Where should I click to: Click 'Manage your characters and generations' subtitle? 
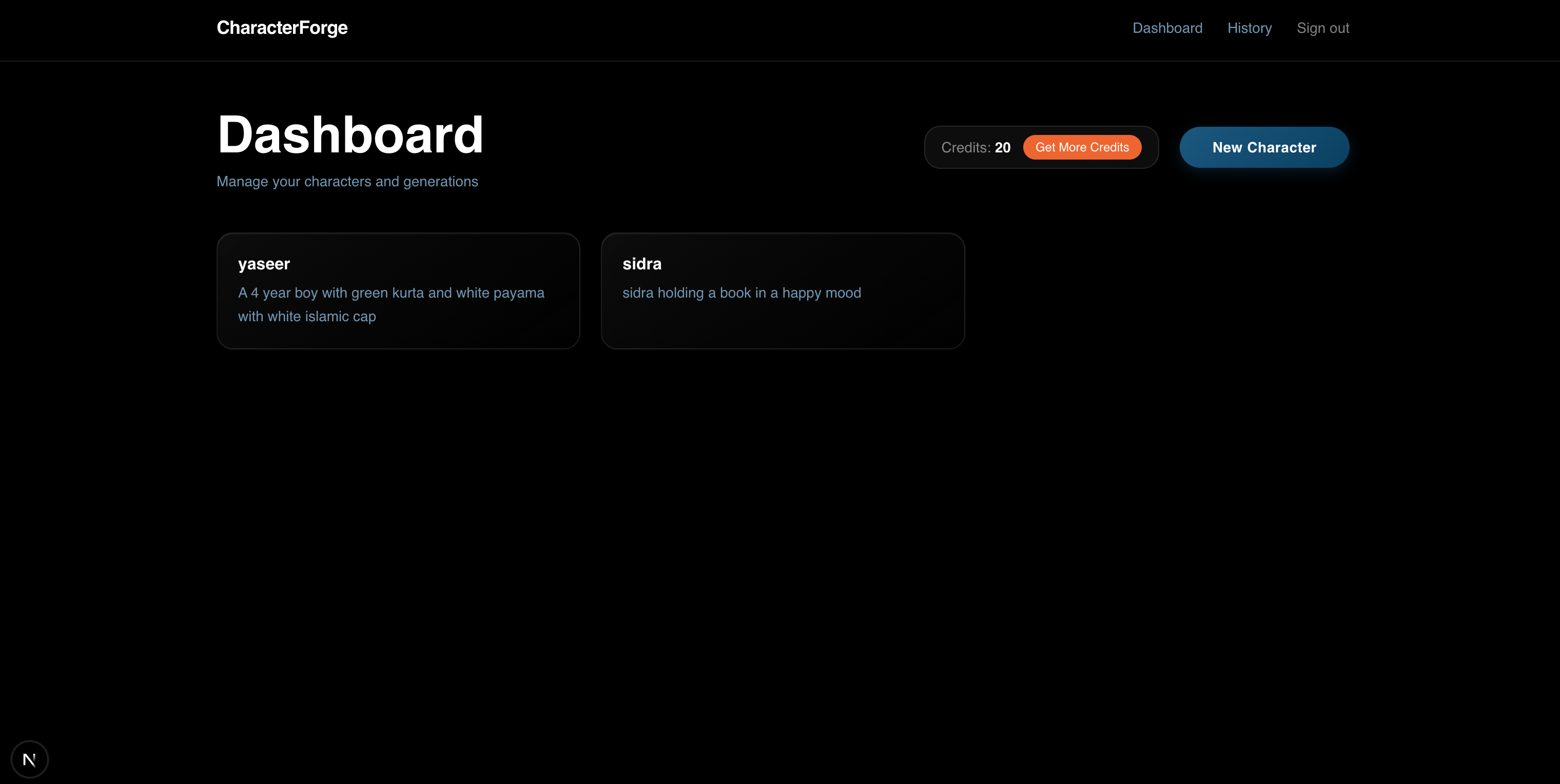[x=347, y=182]
